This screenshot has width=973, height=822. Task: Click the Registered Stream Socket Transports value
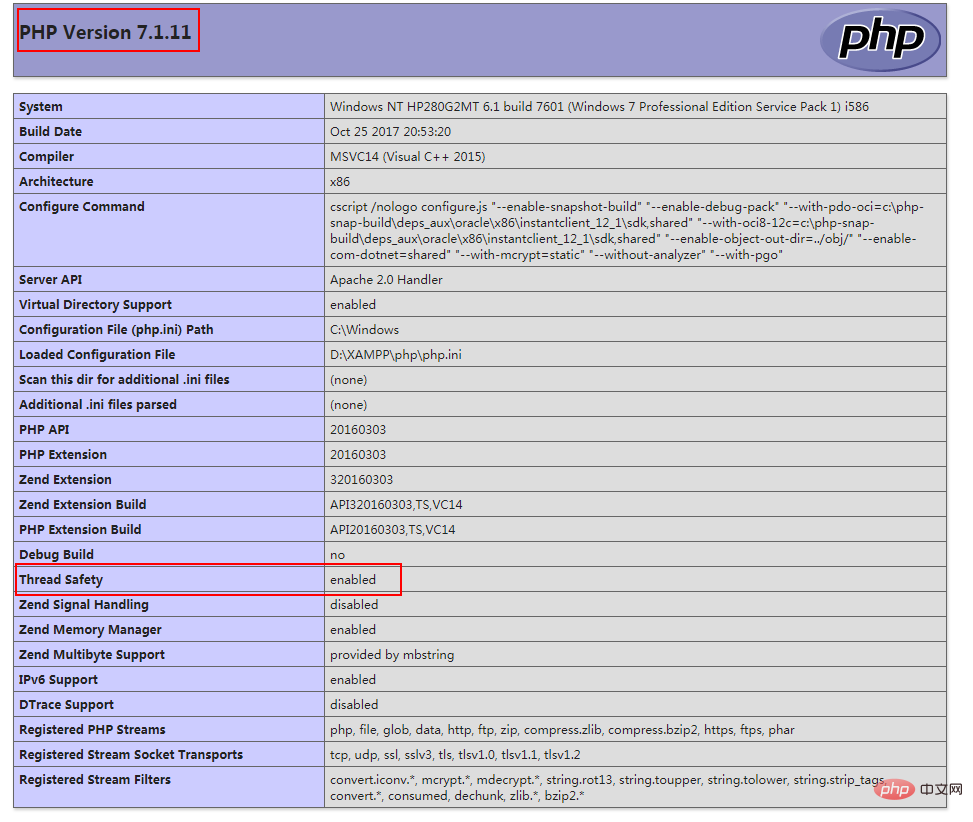click(x=455, y=755)
